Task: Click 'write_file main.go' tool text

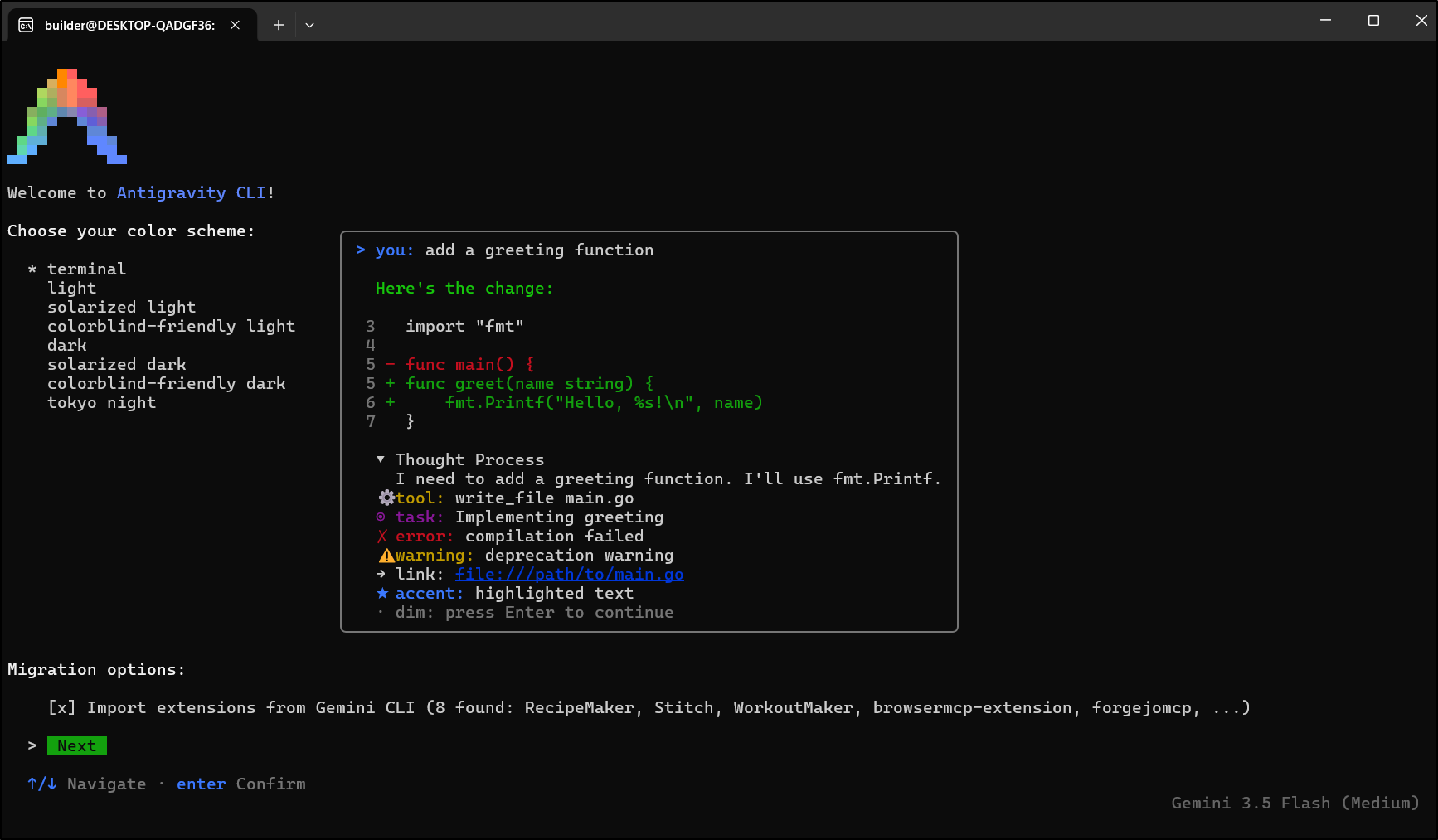Action: 544,498
